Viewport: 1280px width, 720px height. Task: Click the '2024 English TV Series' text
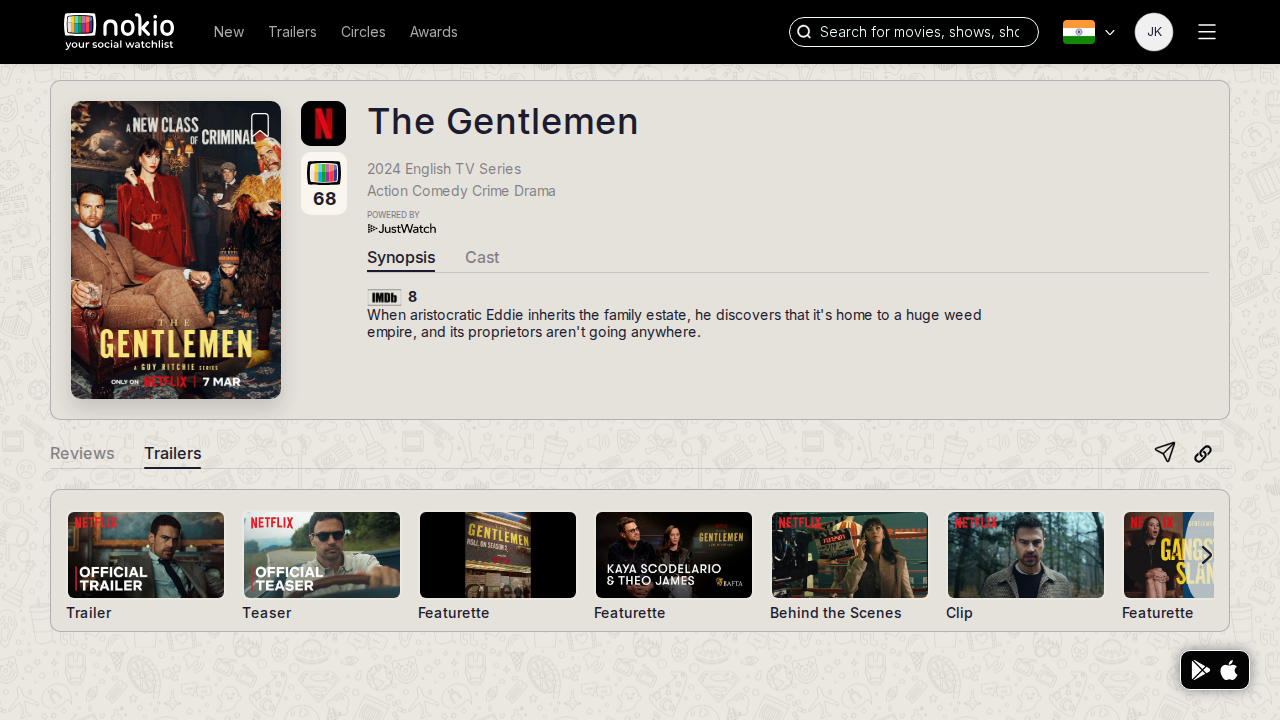pyautogui.click(x=444, y=169)
